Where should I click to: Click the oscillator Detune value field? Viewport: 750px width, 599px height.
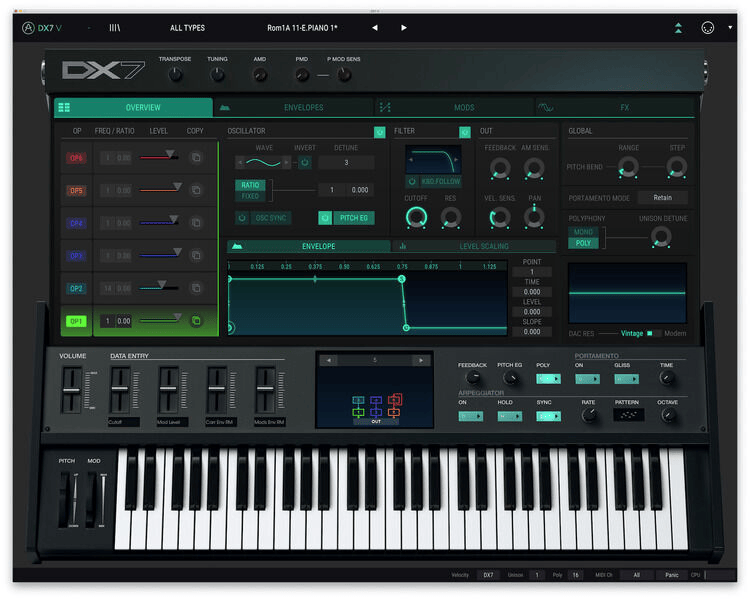click(x=346, y=163)
